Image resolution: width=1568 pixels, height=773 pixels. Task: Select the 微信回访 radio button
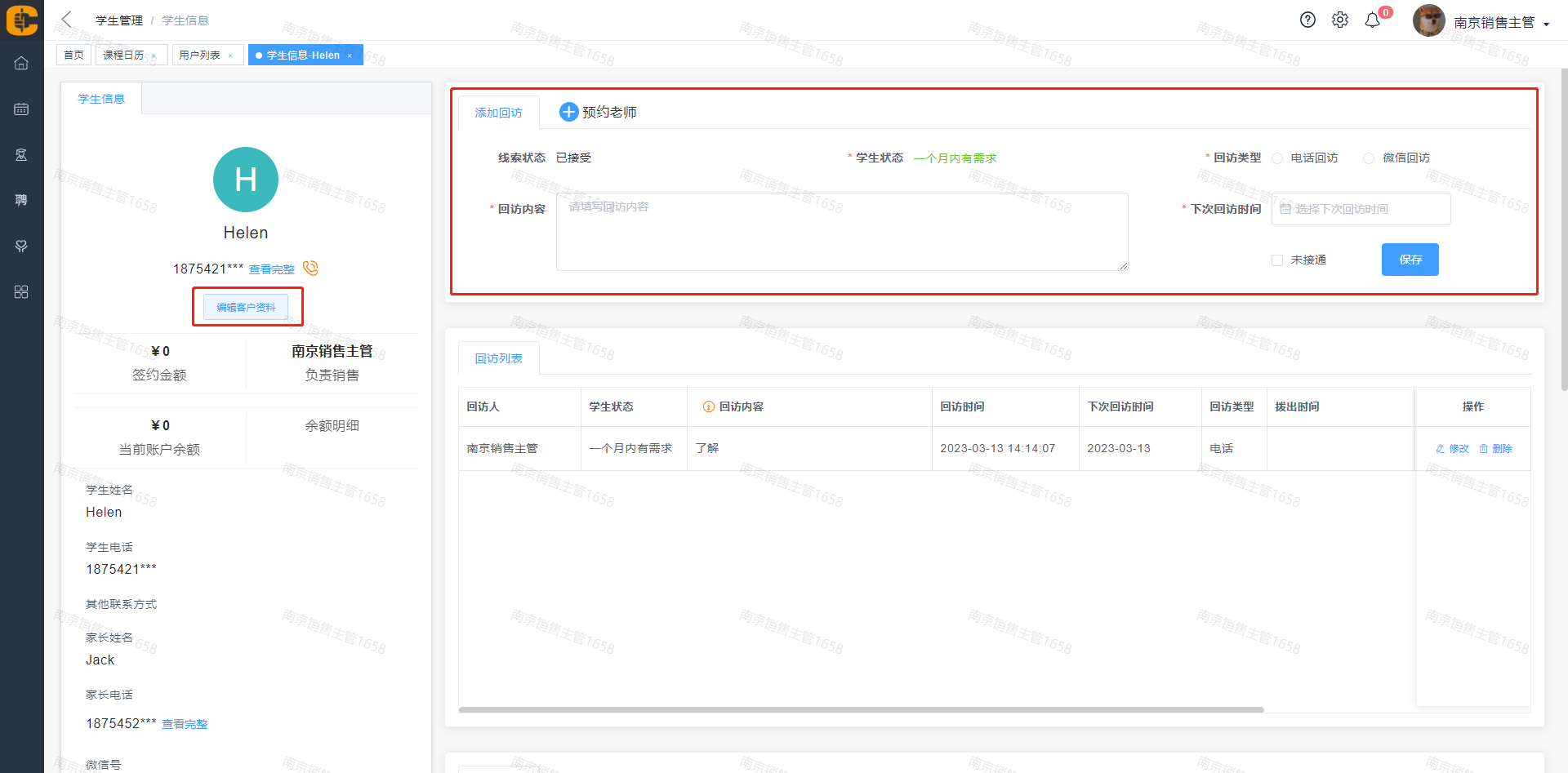(x=1369, y=158)
